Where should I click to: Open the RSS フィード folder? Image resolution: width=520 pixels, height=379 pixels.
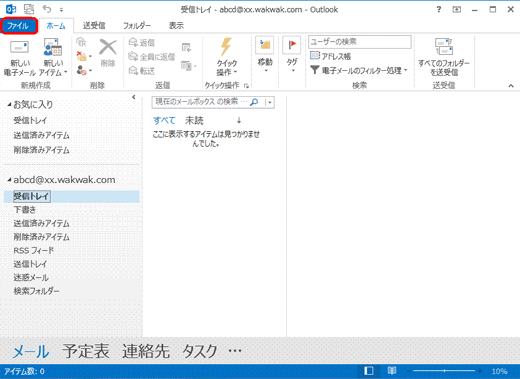[33, 250]
